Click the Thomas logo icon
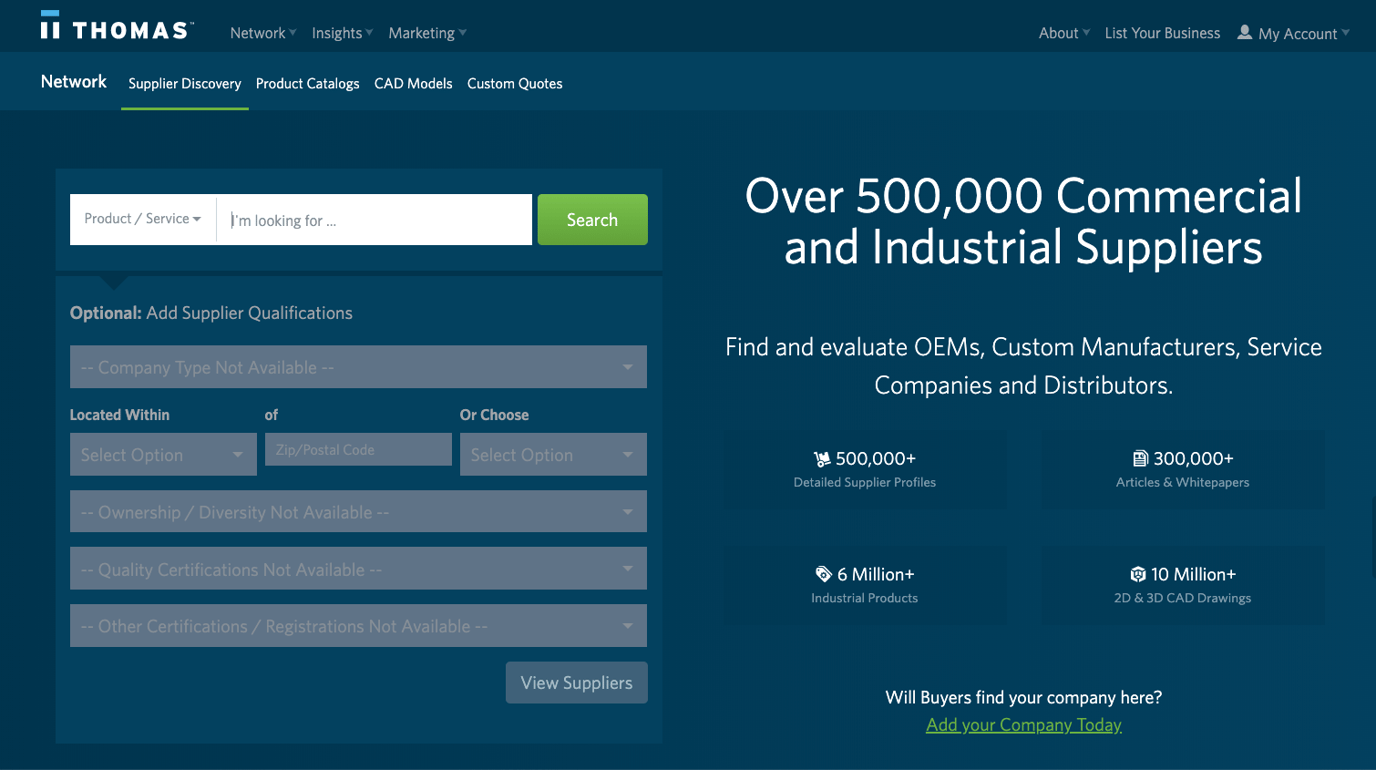 click(52, 26)
